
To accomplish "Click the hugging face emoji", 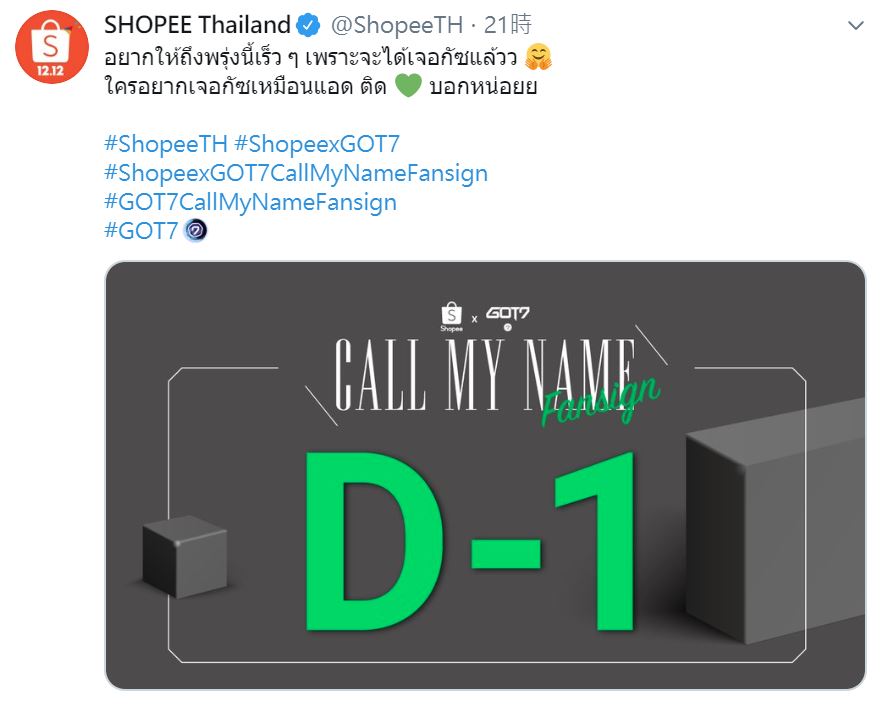I will pyautogui.click(x=538, y=57).
